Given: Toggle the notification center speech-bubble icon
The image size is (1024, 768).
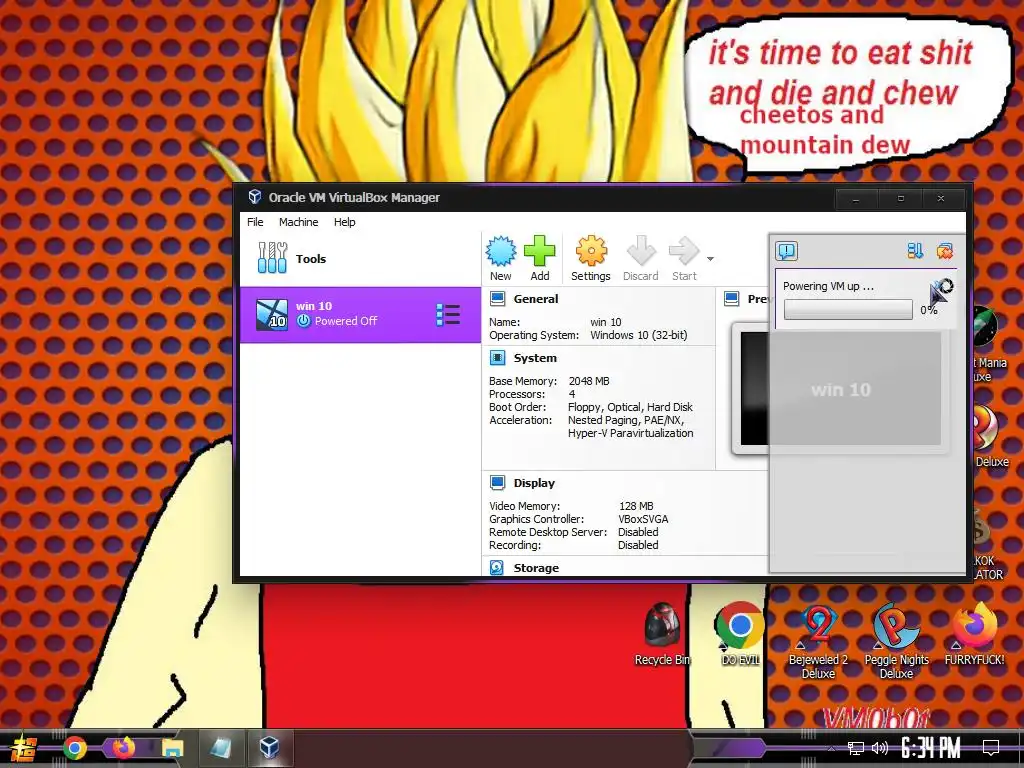Looking at the screenshot, I should coord(787,251).
